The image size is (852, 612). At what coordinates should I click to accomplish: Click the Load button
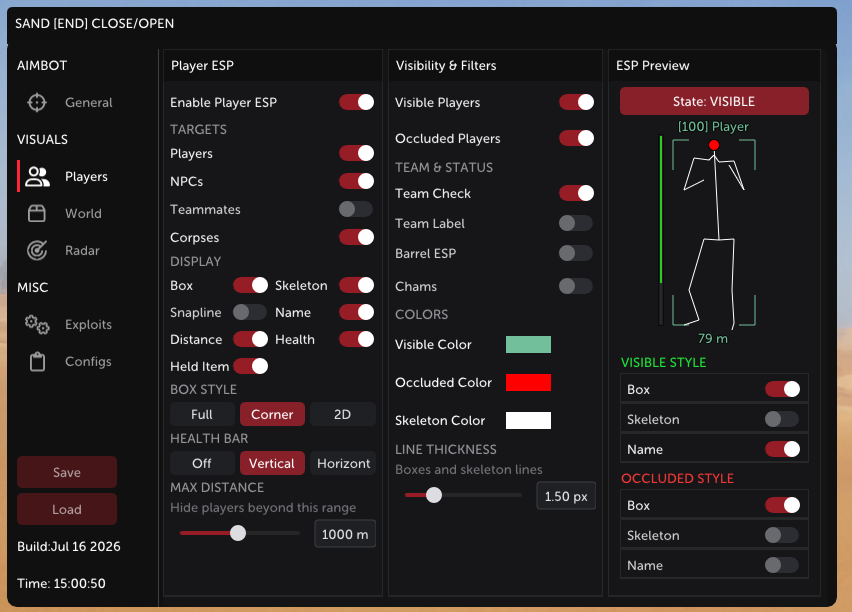click(x=67, y=509)
